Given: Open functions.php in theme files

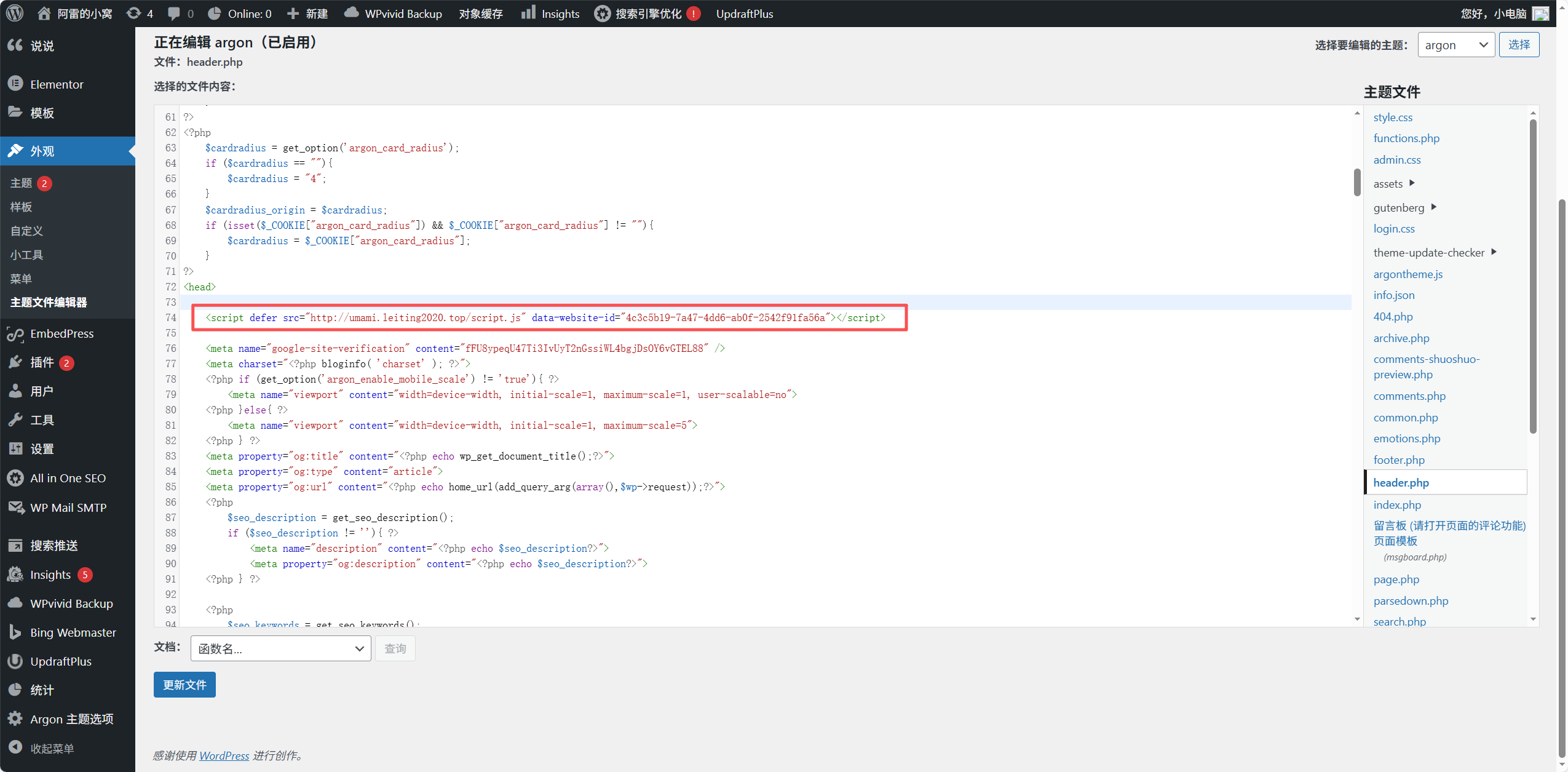Looking at the screenshot, I should pyautogui.click(x=1406, y=138).
